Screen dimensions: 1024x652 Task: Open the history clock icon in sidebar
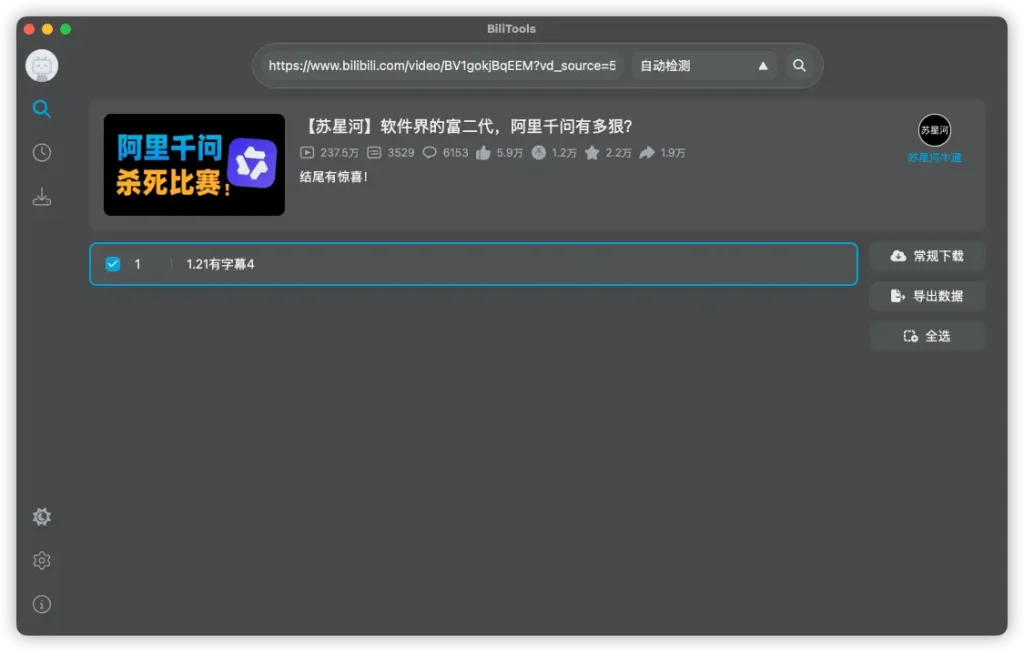[42, 153]
